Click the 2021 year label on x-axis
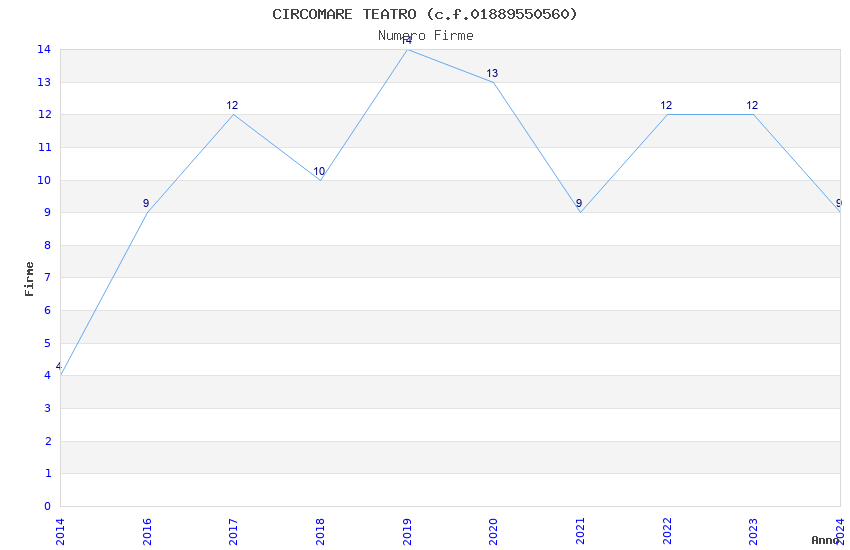Screen dimensions: 850x550 pos(581,532)
